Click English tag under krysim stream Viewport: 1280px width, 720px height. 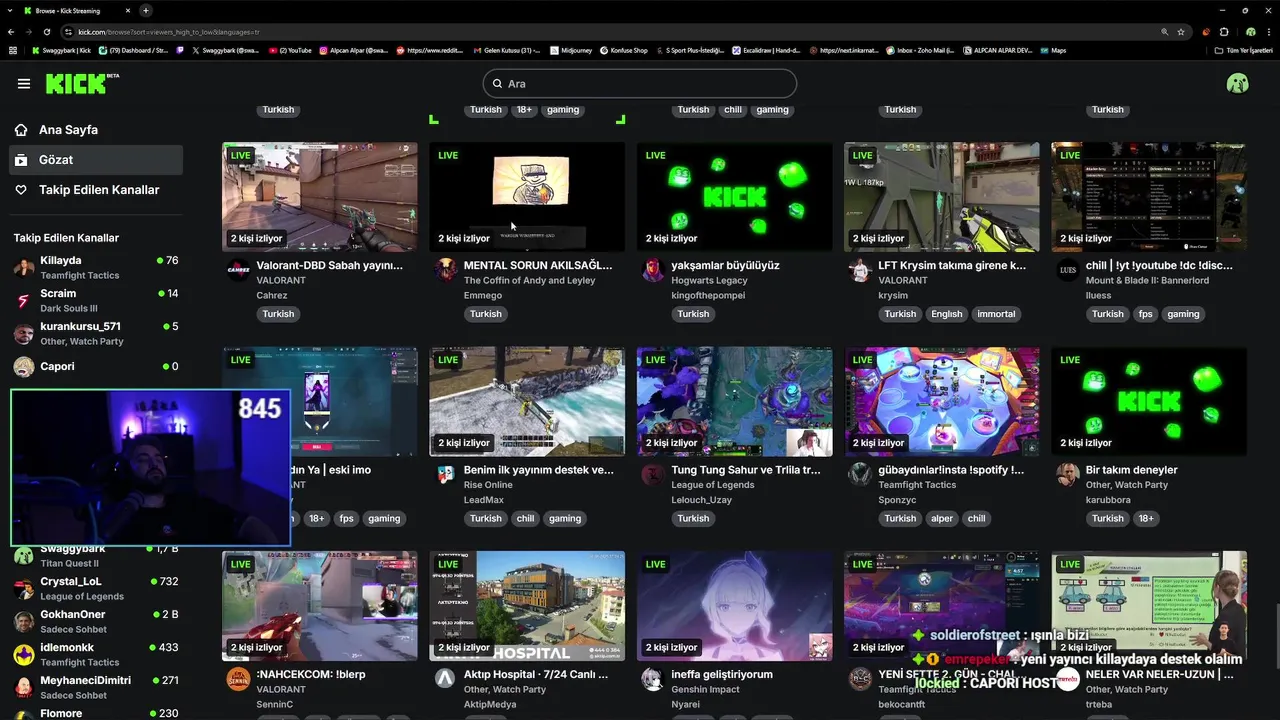[x=946, y=314]
